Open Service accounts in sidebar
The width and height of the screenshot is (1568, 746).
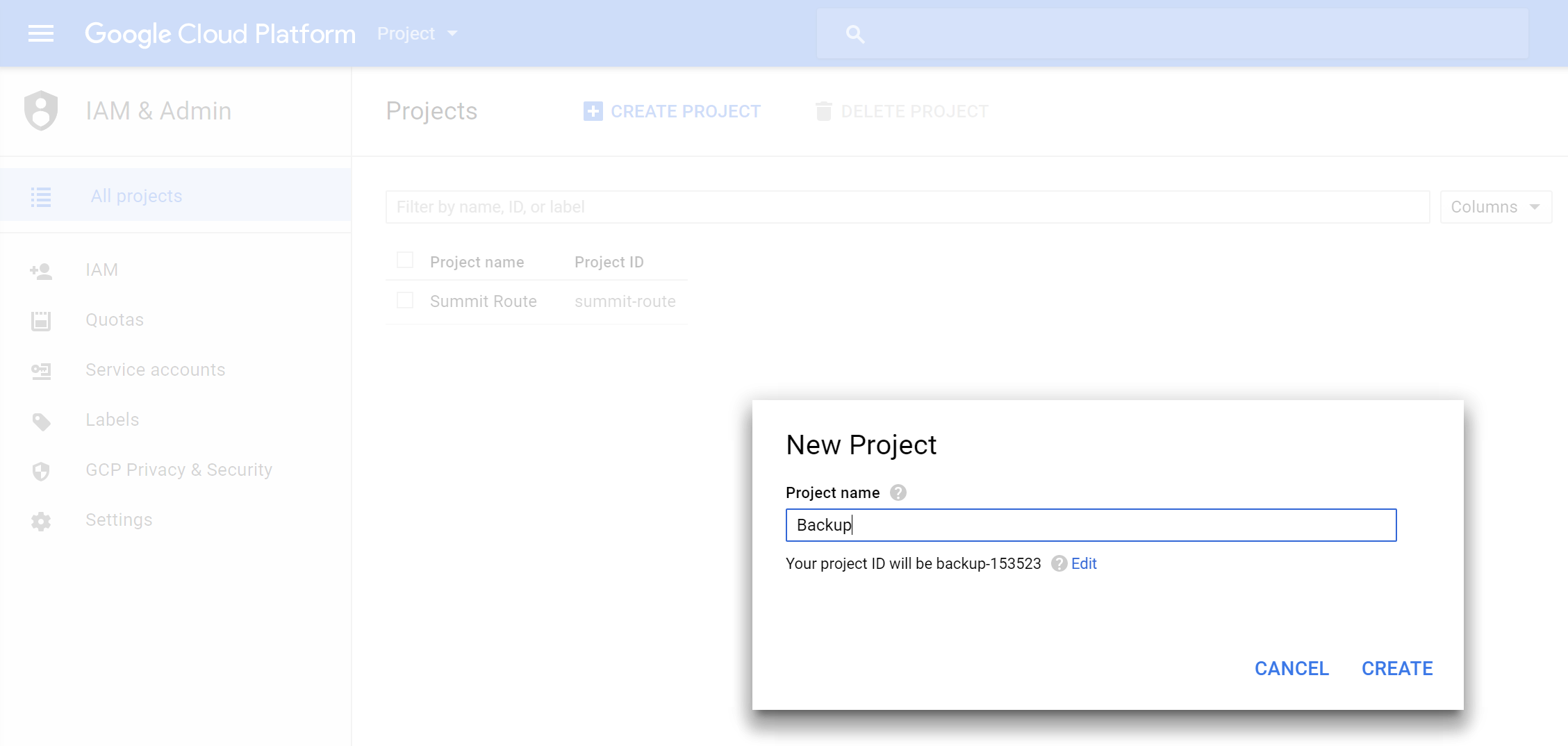coord(156,370)
